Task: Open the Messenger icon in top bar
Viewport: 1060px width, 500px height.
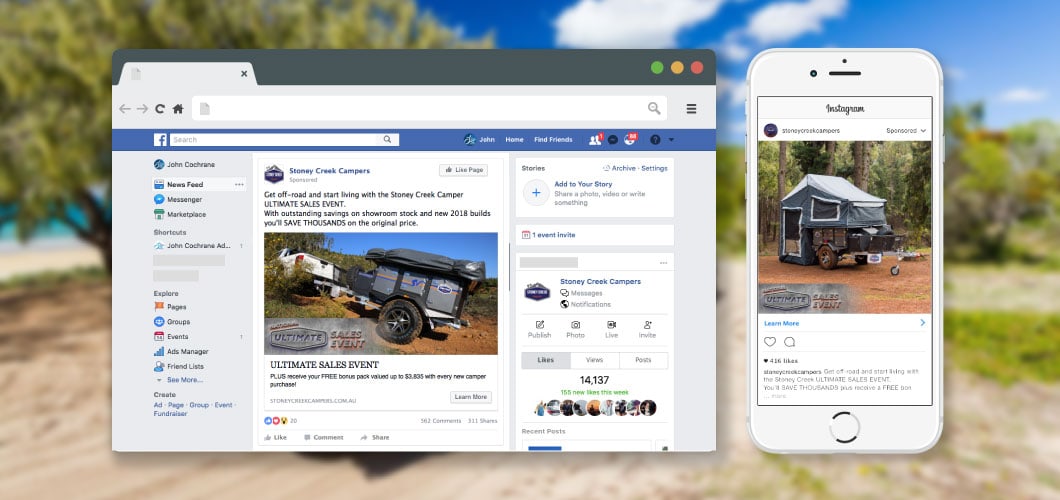Action: (x=613, y=140)
